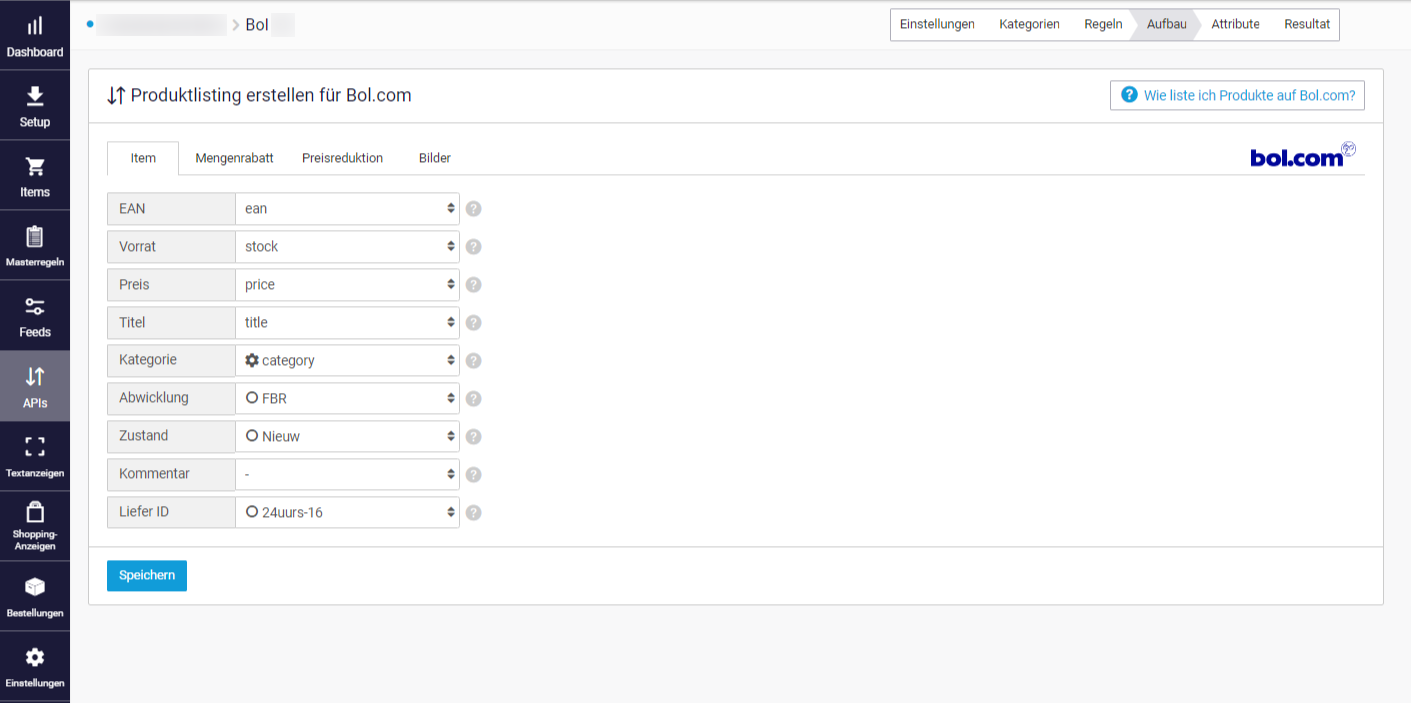Screen dimensions: 1411x703
Task: Click help icon next to Preis
Action: coord(474,285)
